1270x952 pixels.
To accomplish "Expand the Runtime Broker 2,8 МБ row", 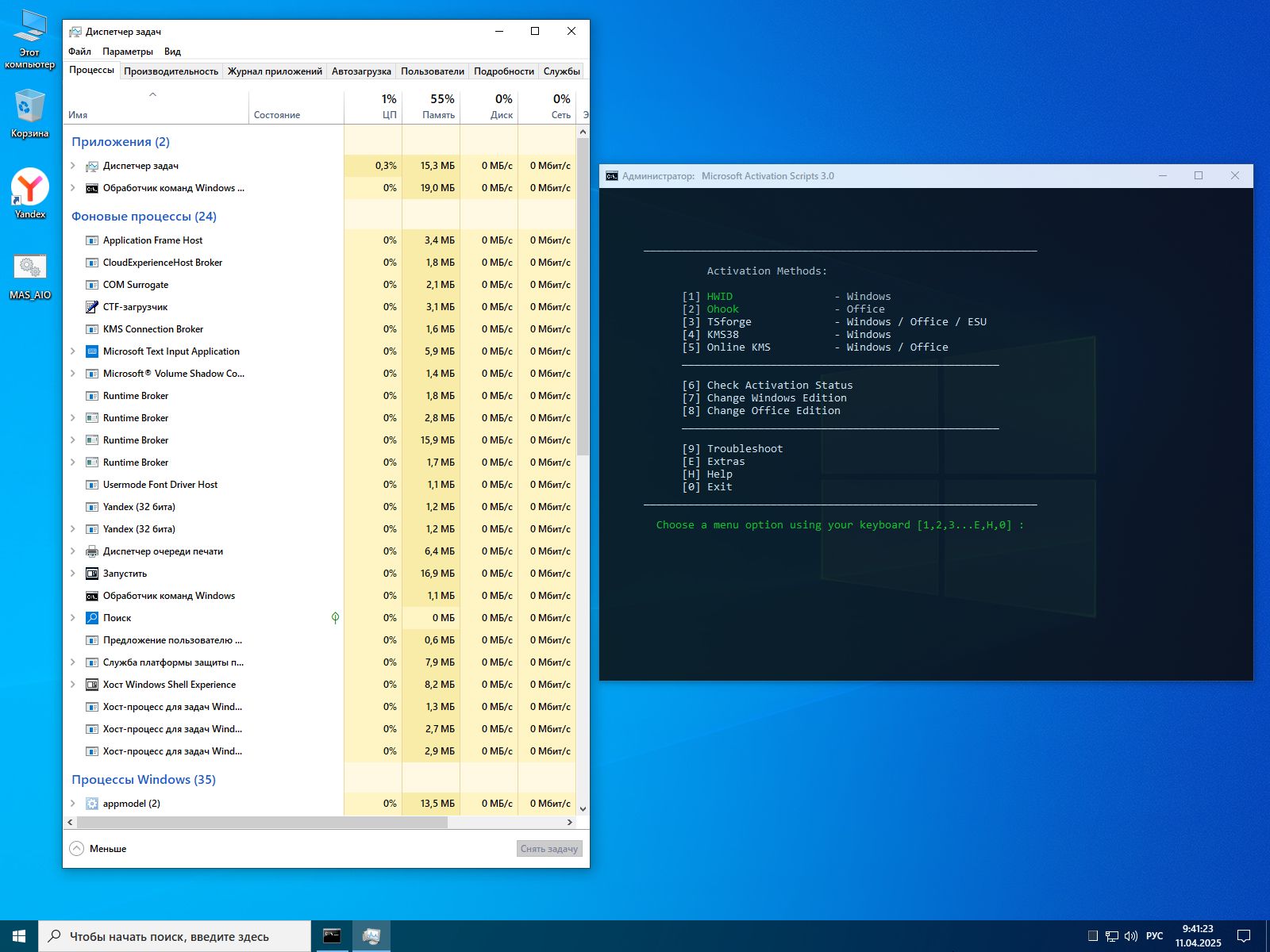I will tap(73, 418).
